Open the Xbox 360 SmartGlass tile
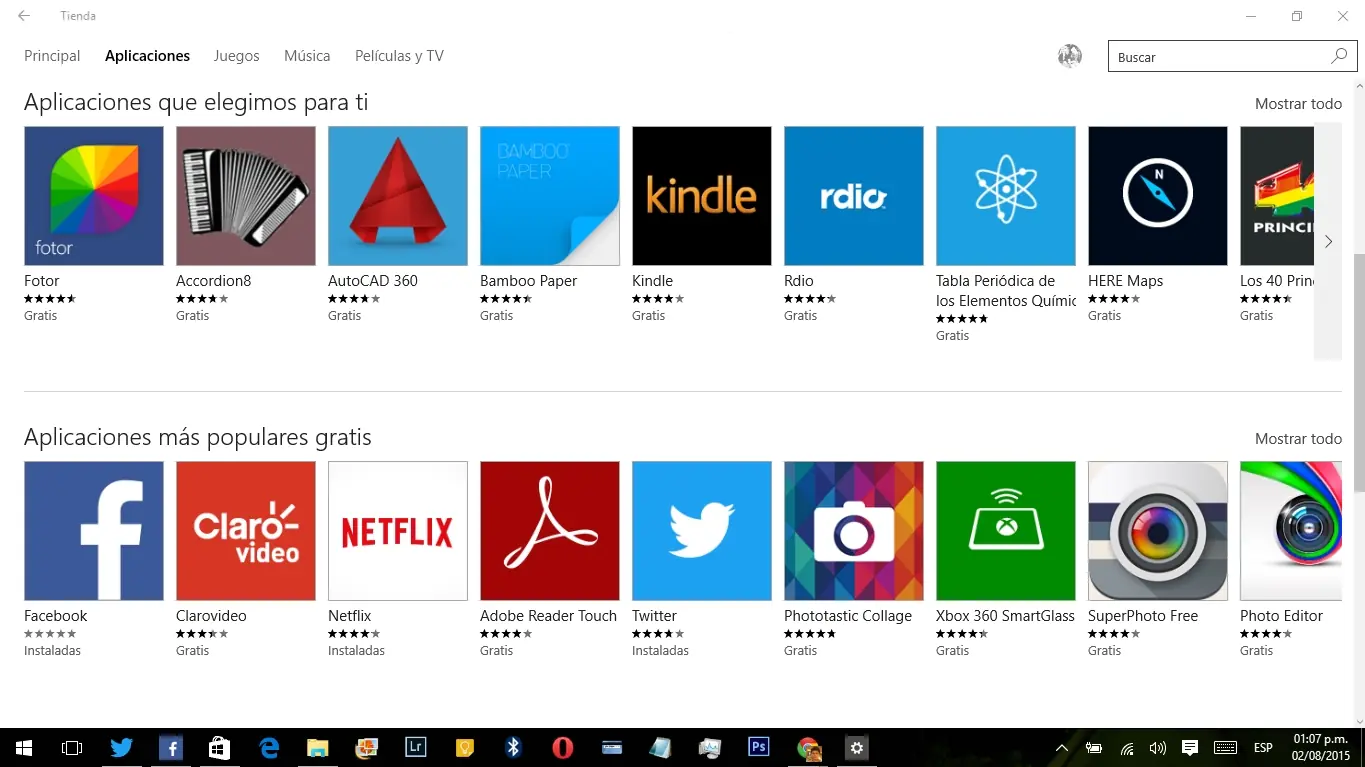Image resolution: width=1365 pixels, height=767 pixels. (x=1006, y=531)
